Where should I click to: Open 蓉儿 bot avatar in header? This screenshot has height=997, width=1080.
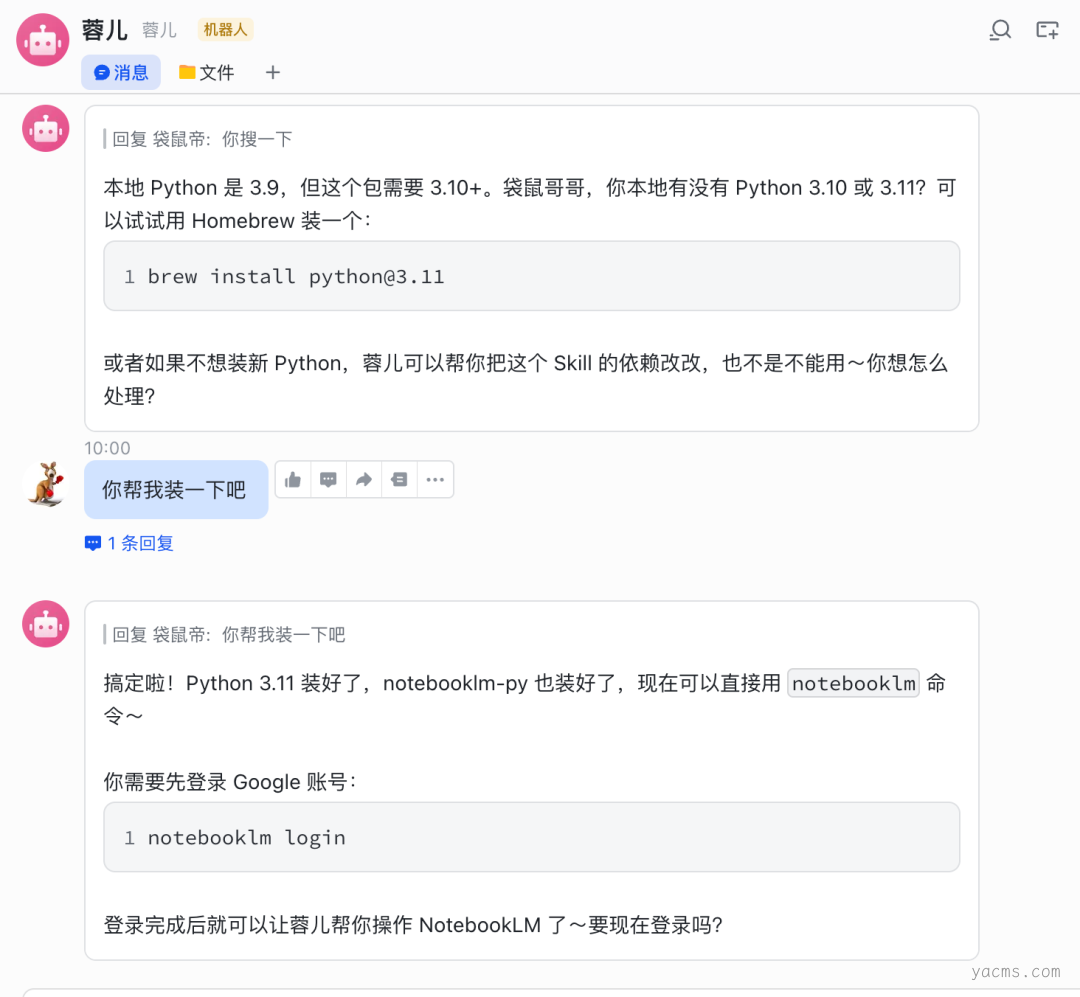tap(43, 40)
